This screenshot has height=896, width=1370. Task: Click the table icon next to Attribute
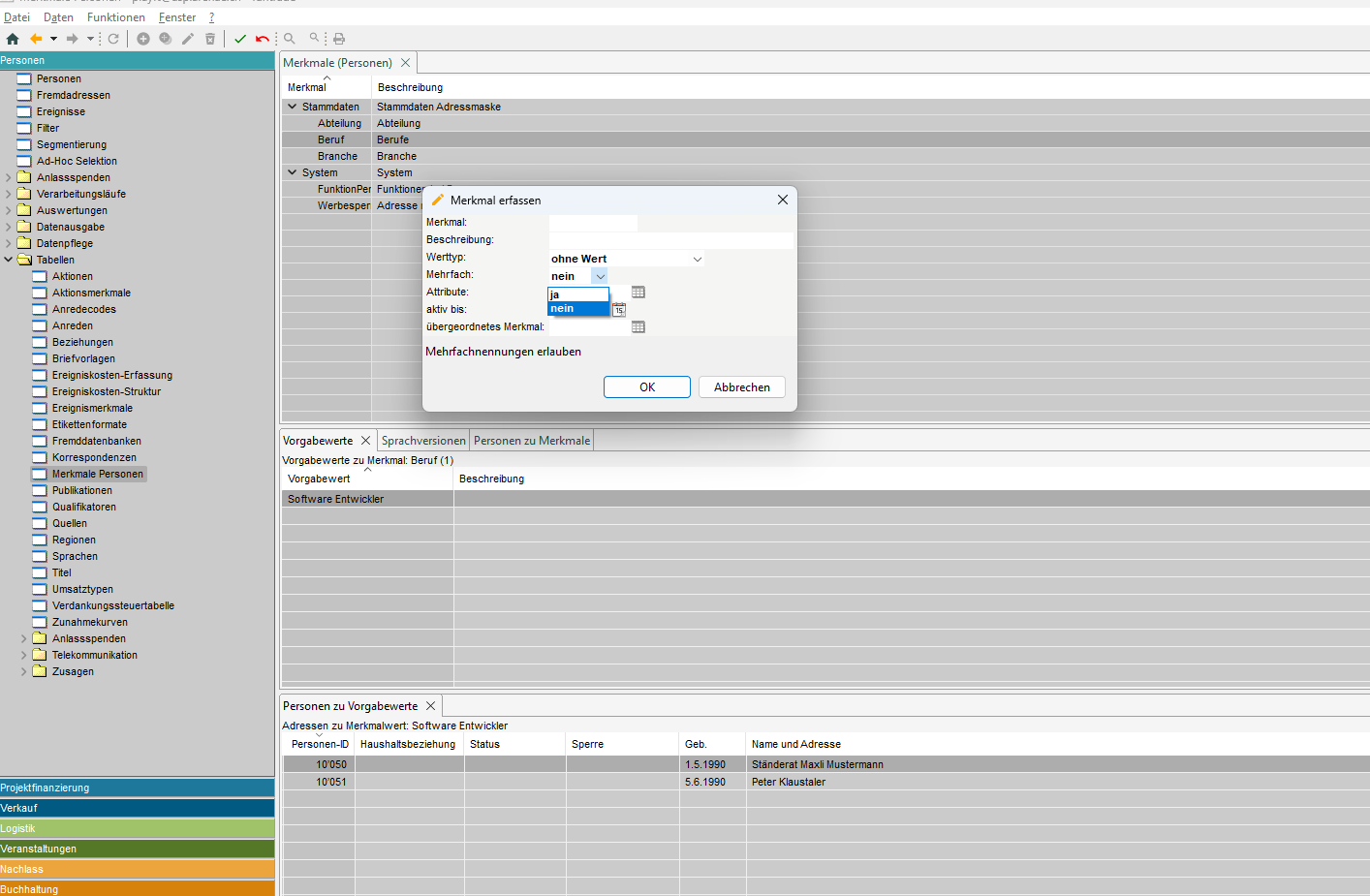coord(638,293)
